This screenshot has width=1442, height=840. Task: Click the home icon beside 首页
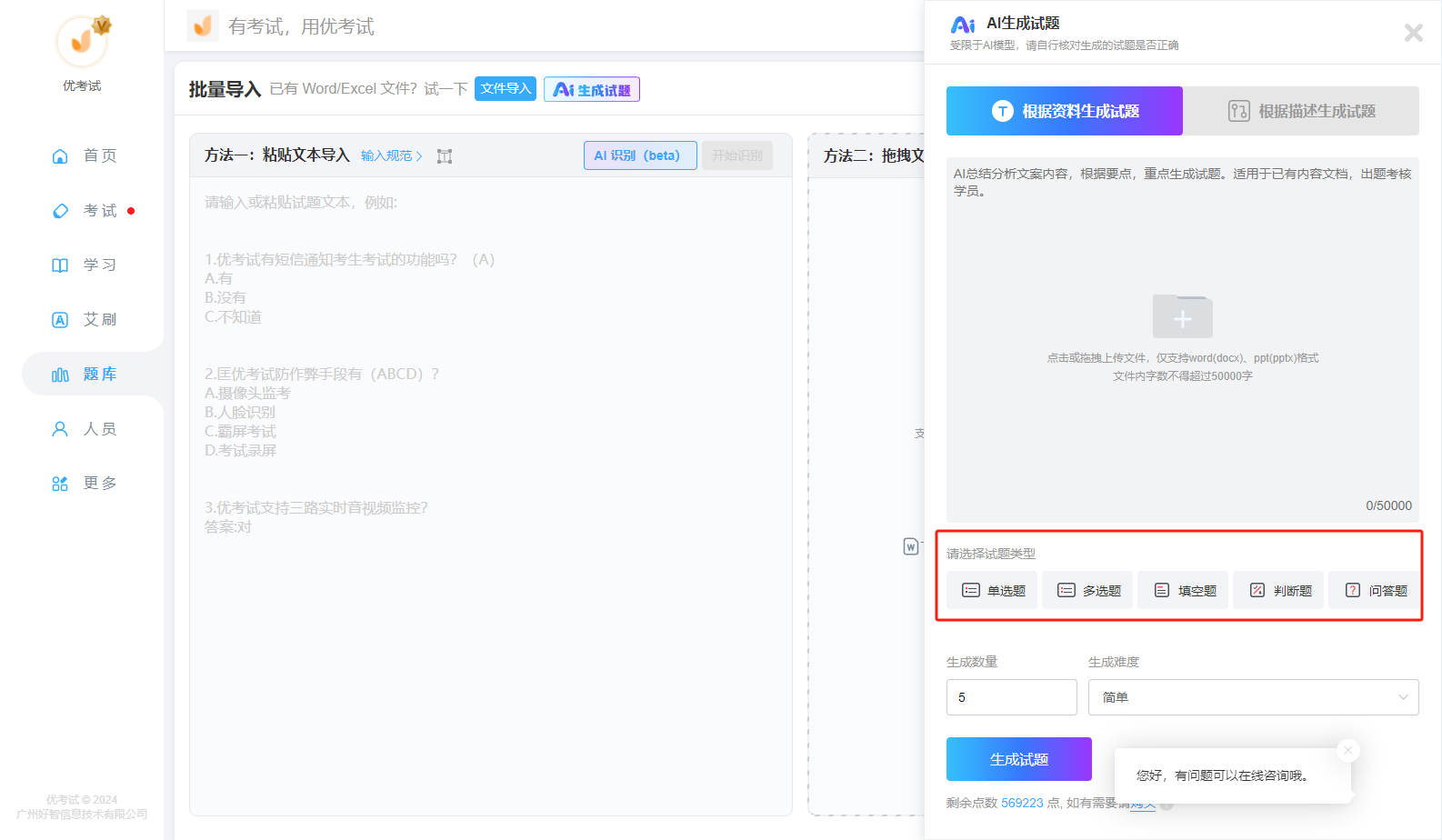pyautogui.click(x=60, y=155)
